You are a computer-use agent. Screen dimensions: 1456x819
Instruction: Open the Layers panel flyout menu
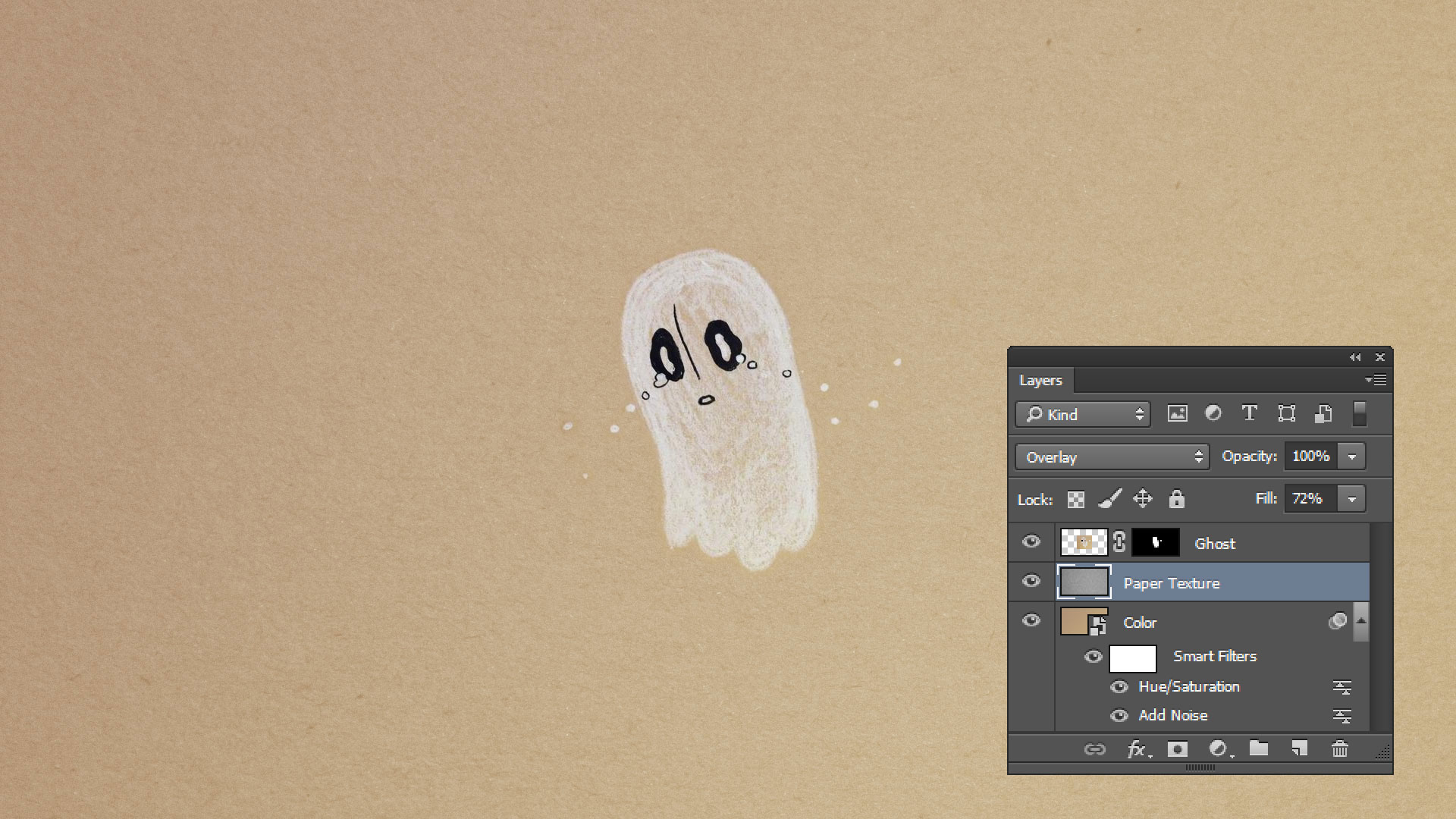pyautogui.click(x=1376, y=380)
